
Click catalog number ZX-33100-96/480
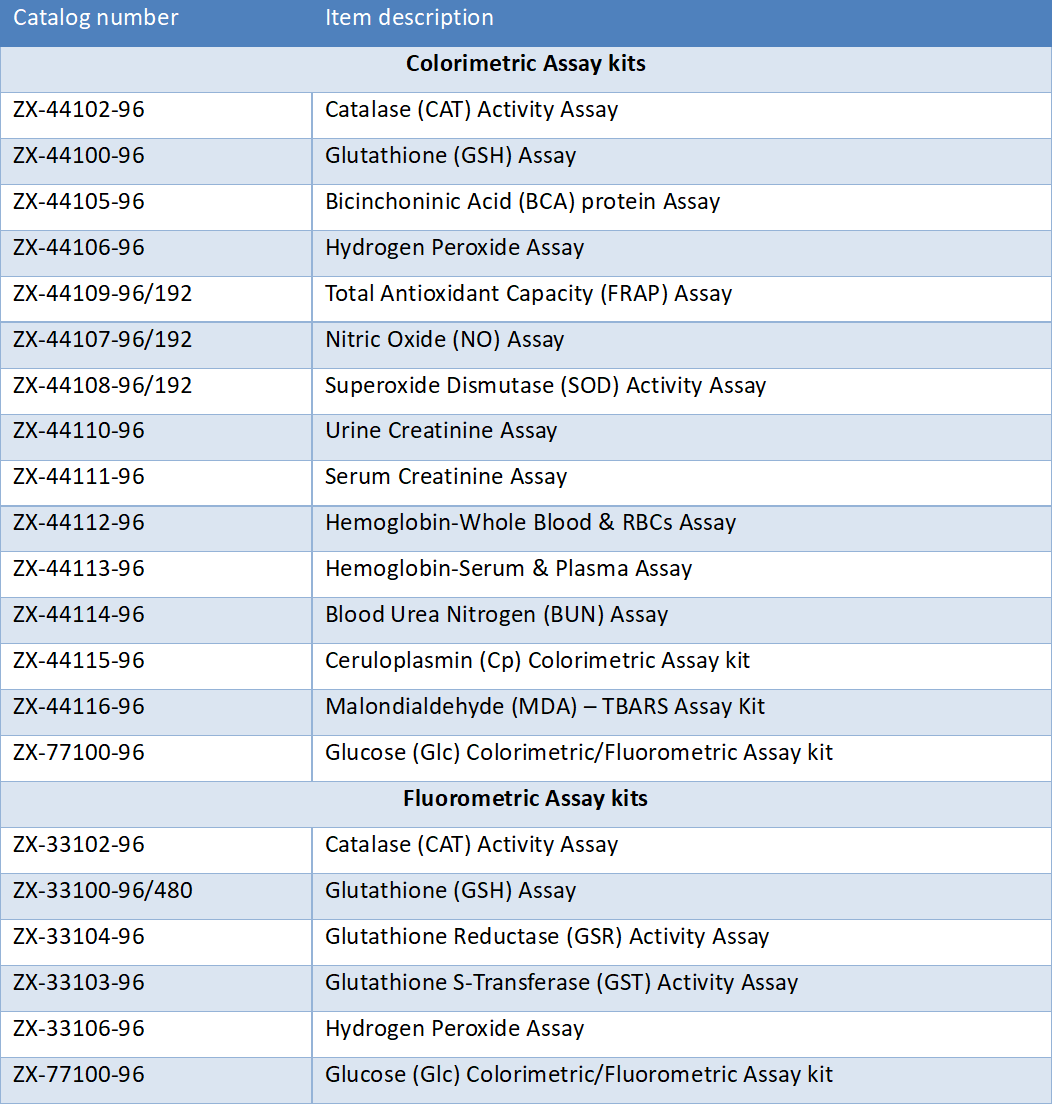point(103,891)
